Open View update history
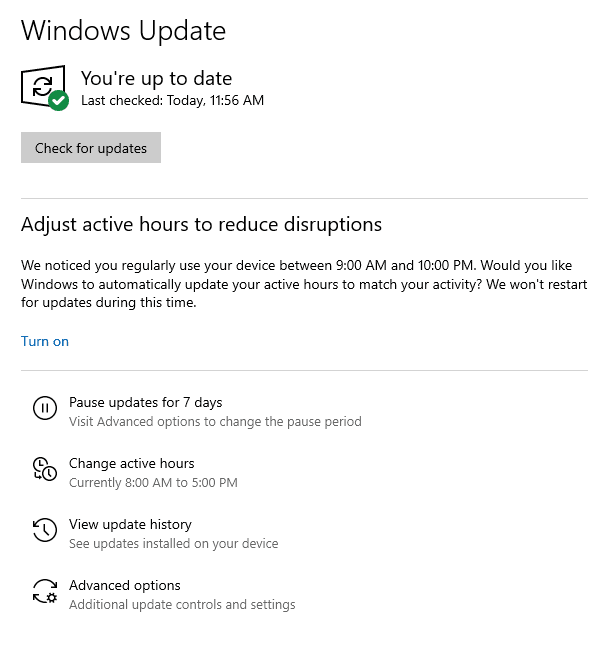Viewport: 600px width, 655px height. click(130, 524)
